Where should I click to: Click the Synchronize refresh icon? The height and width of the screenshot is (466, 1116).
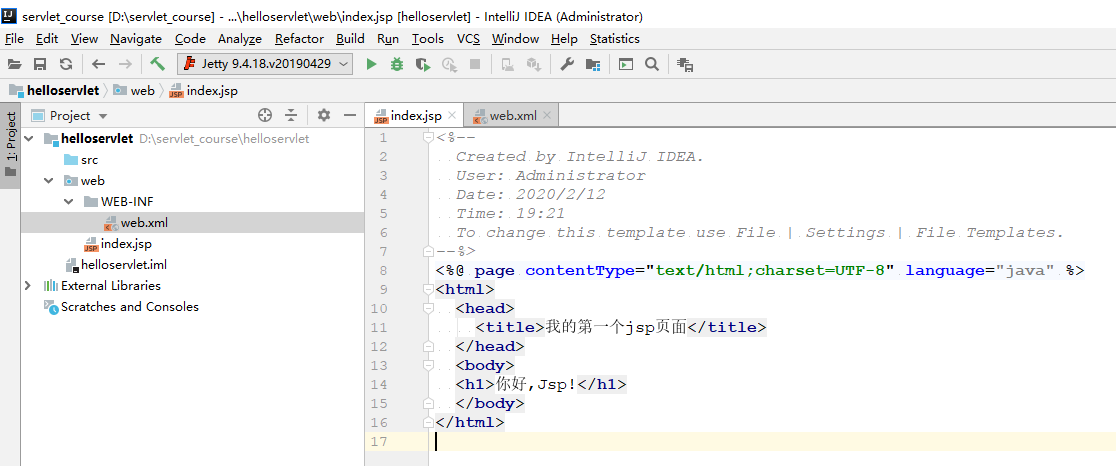pyautogui.click(x=66, y=64)
